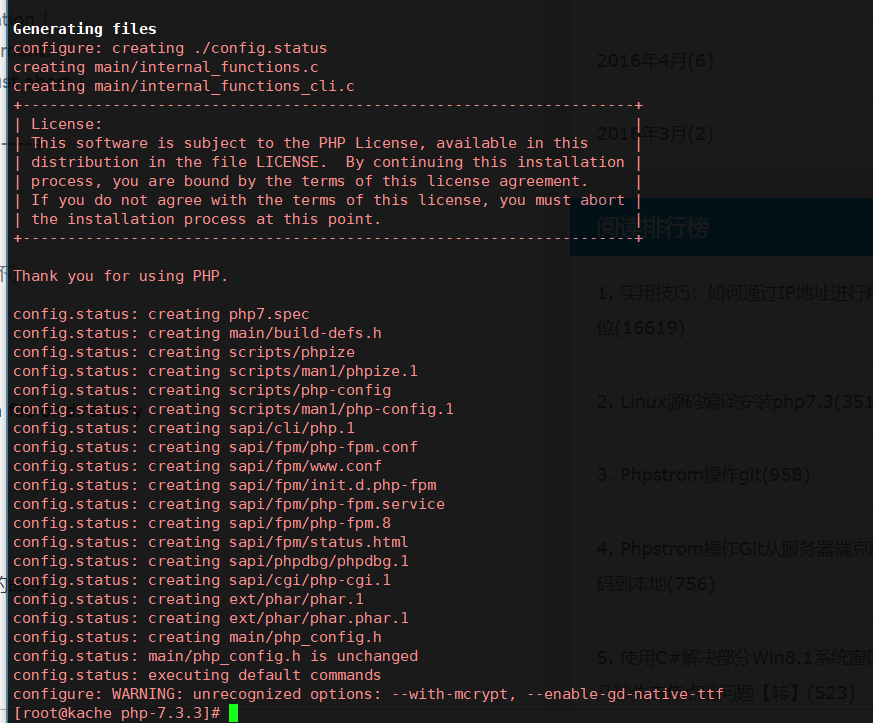Click the 'creating main/internal_functions_cli.c' line
Screen dimensions: 873x723
(184, 86)
